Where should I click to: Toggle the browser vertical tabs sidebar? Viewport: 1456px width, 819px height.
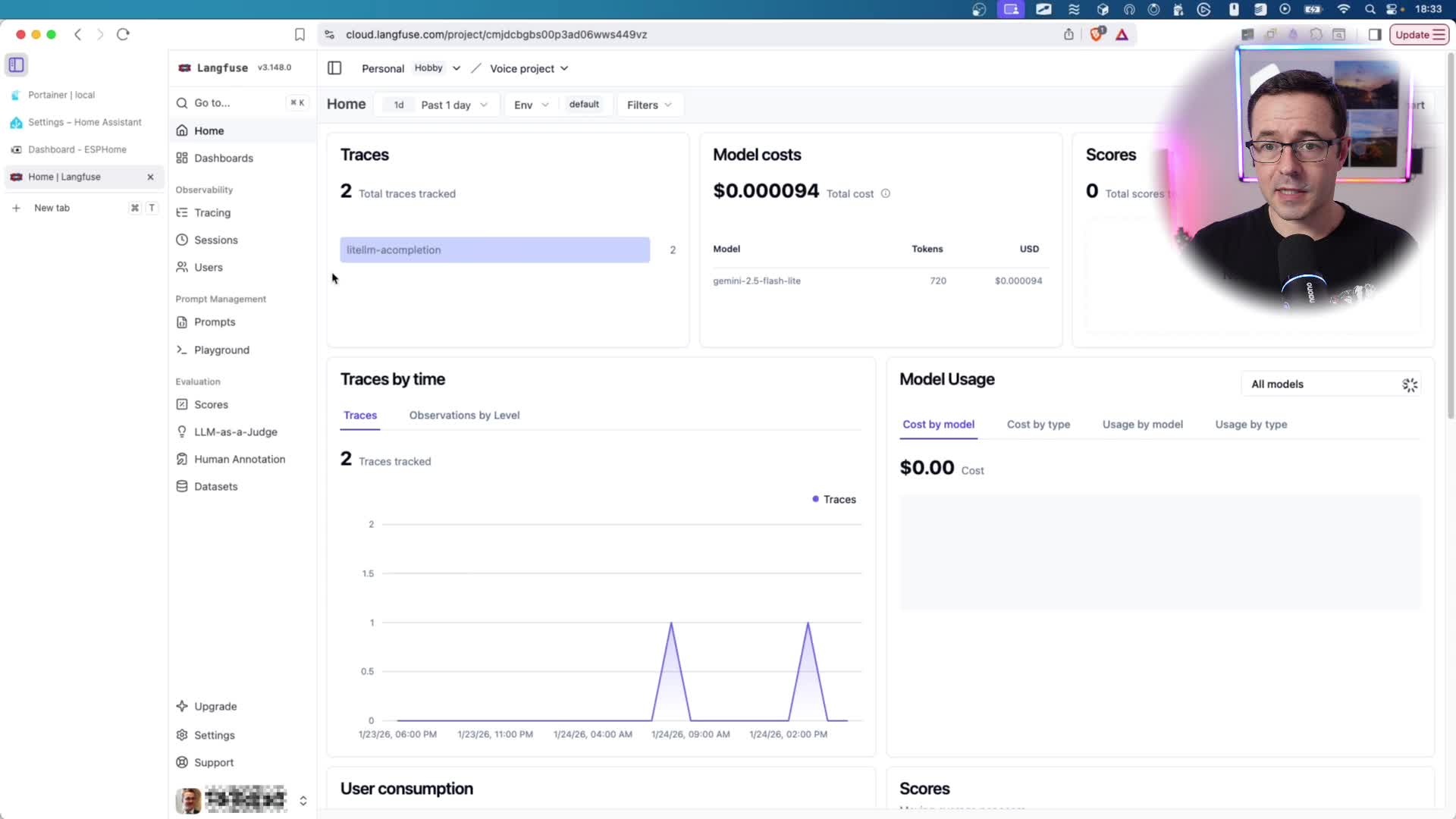tap(16, 65)
